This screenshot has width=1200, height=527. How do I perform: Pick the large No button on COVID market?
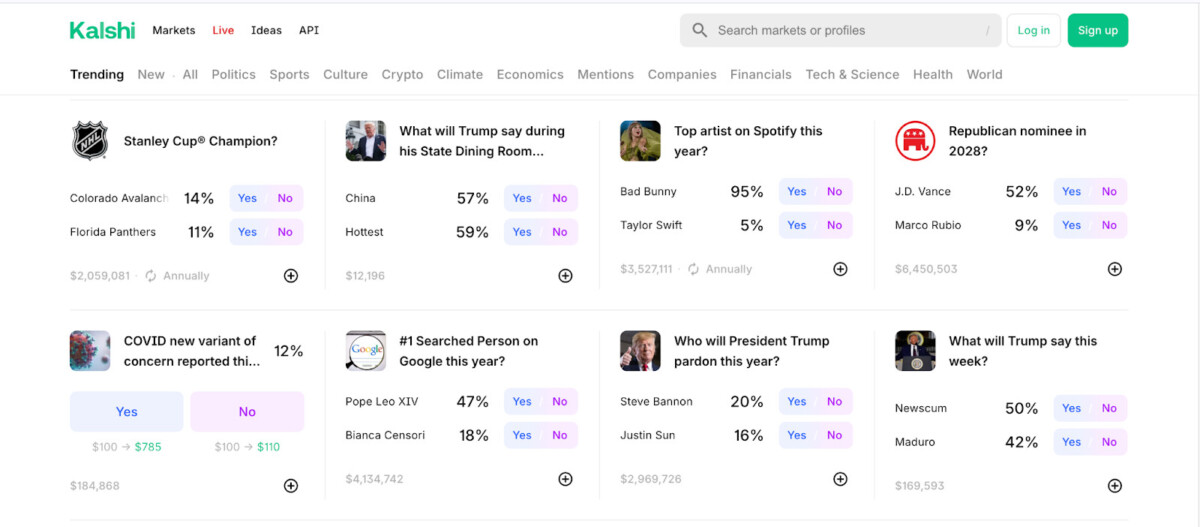tap(247, 411)
